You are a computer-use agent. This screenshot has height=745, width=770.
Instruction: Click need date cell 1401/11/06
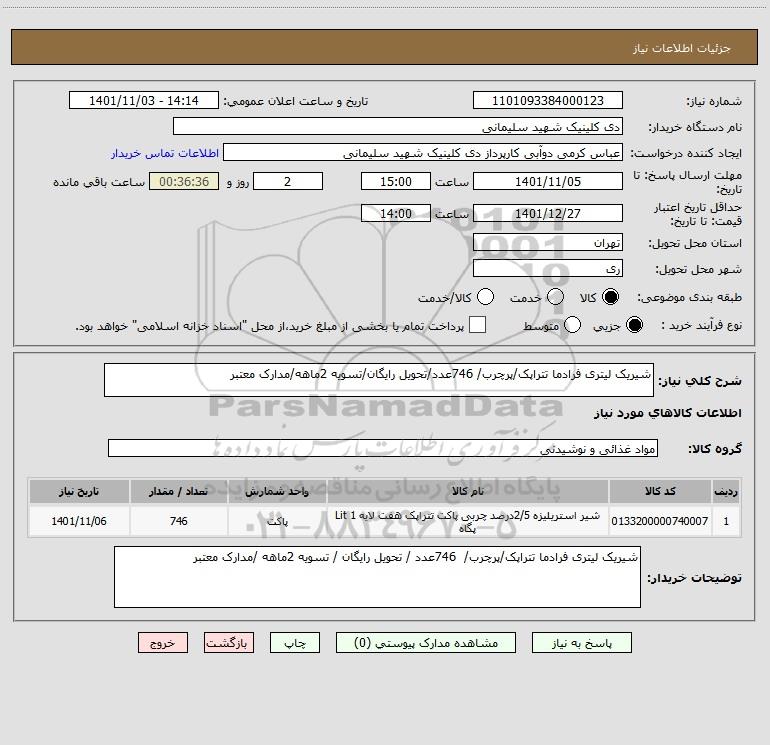[x=79, y=521]
